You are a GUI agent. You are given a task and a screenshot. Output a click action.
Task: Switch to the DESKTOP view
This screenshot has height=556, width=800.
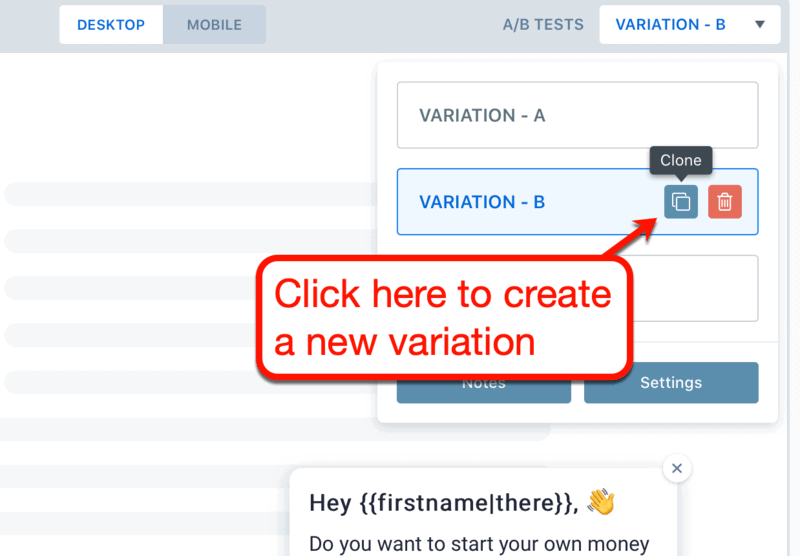[x=111, y=24]
